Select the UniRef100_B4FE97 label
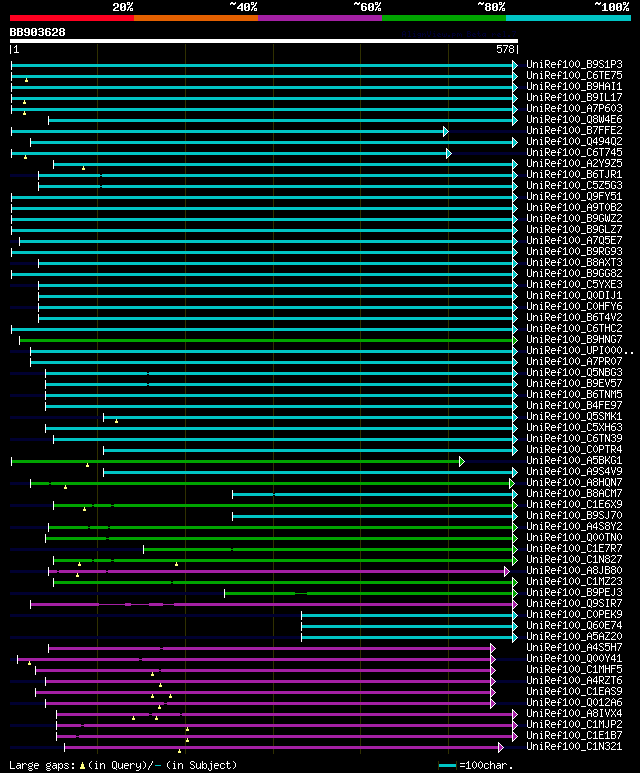The height and width of the screenshot is (773, 640). point(574,405)
